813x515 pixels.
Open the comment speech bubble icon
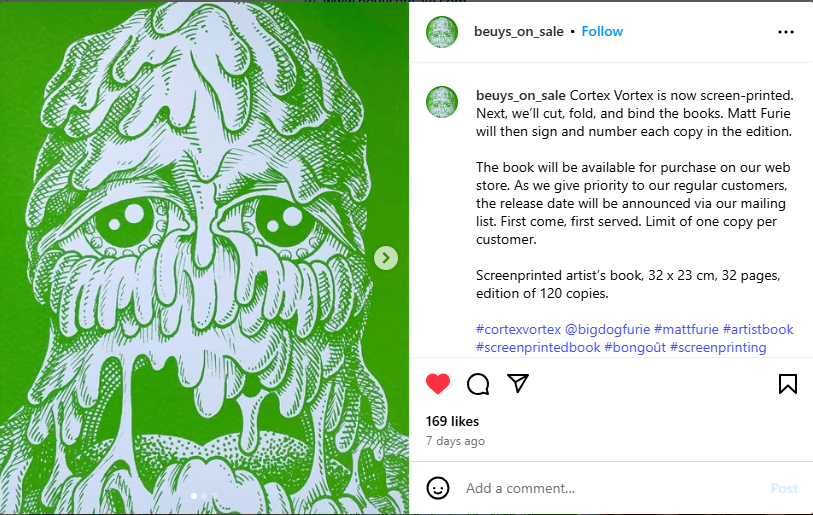pos(478,384)
